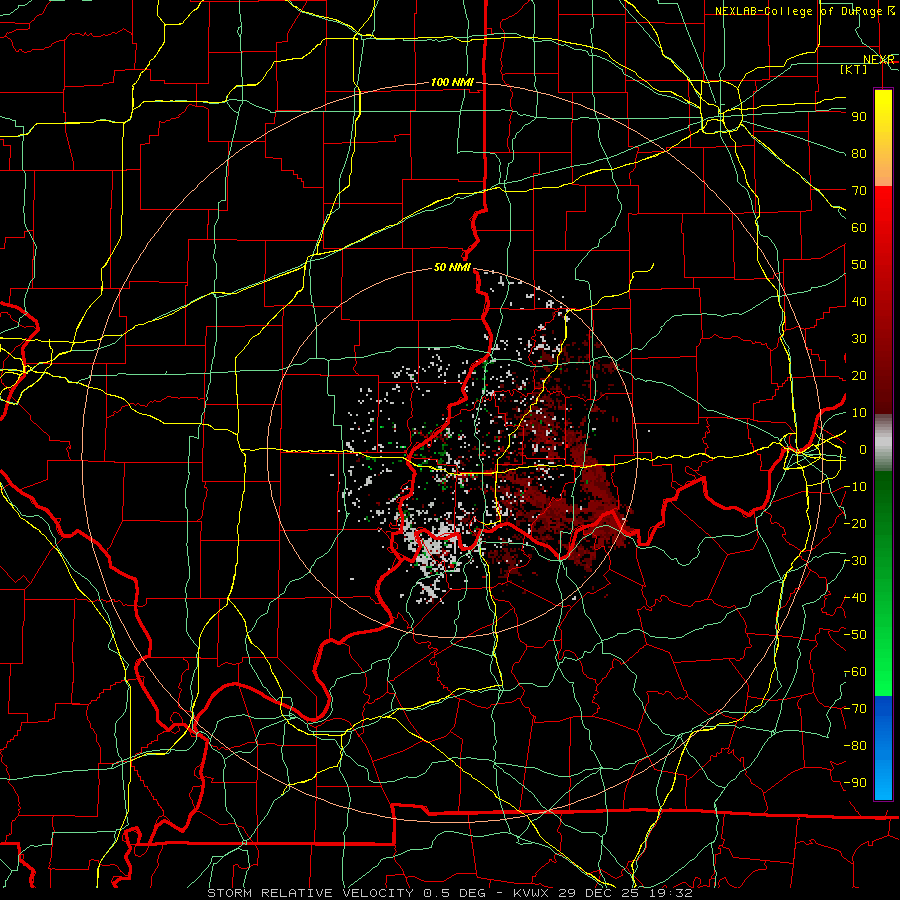900x900 pixels.
Task: Select the -60 value on velocity scale
Action: pyautogui.click(x=855, y=672)
